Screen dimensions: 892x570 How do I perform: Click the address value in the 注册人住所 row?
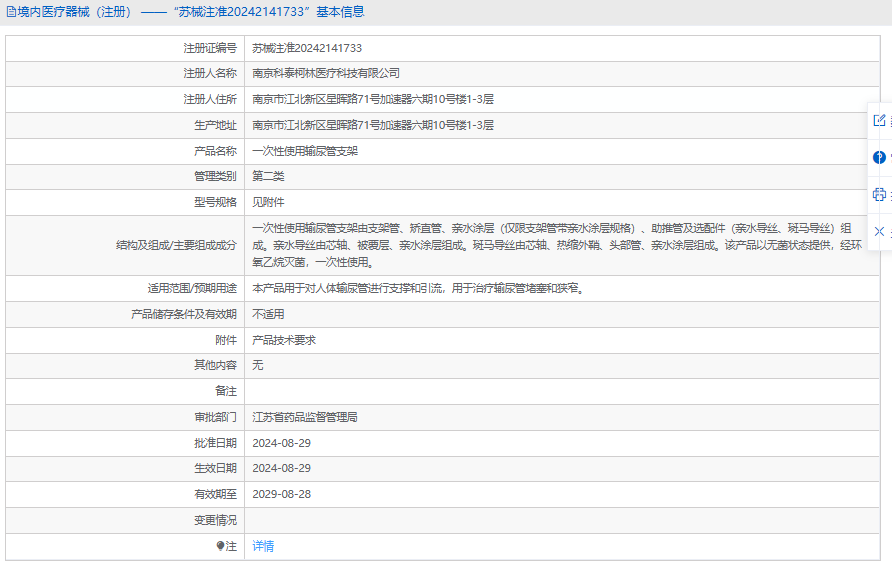373,100
